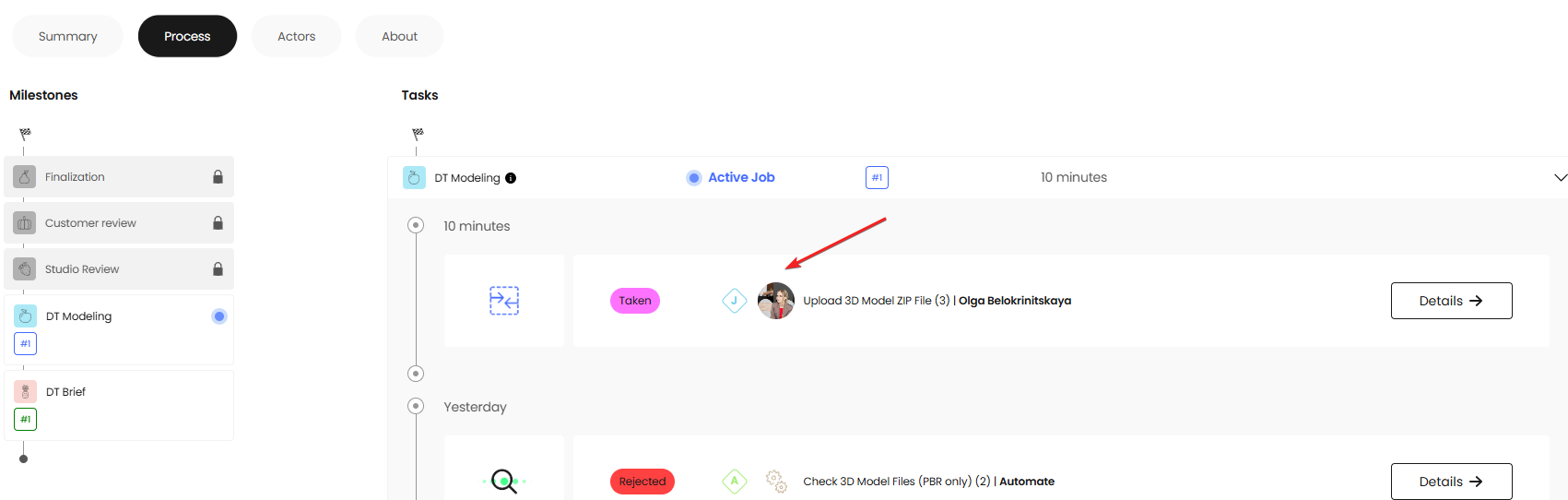The image size is (1568, 500).
Task: Click the #1 badge in DT Modeling task header
Action: pos(877,177)
